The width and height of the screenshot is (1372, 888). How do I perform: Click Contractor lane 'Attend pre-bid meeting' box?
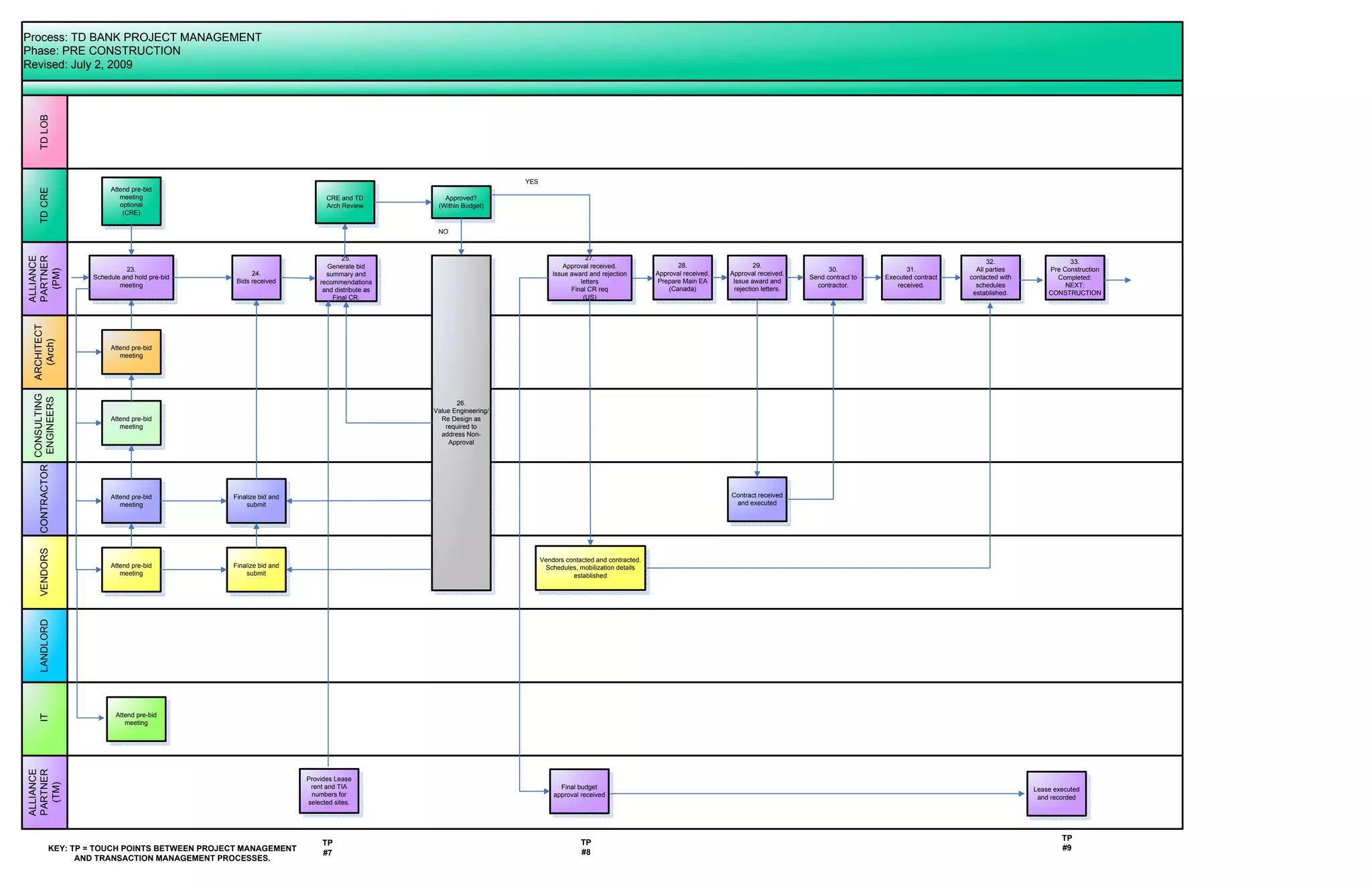(x=131, y=501)
